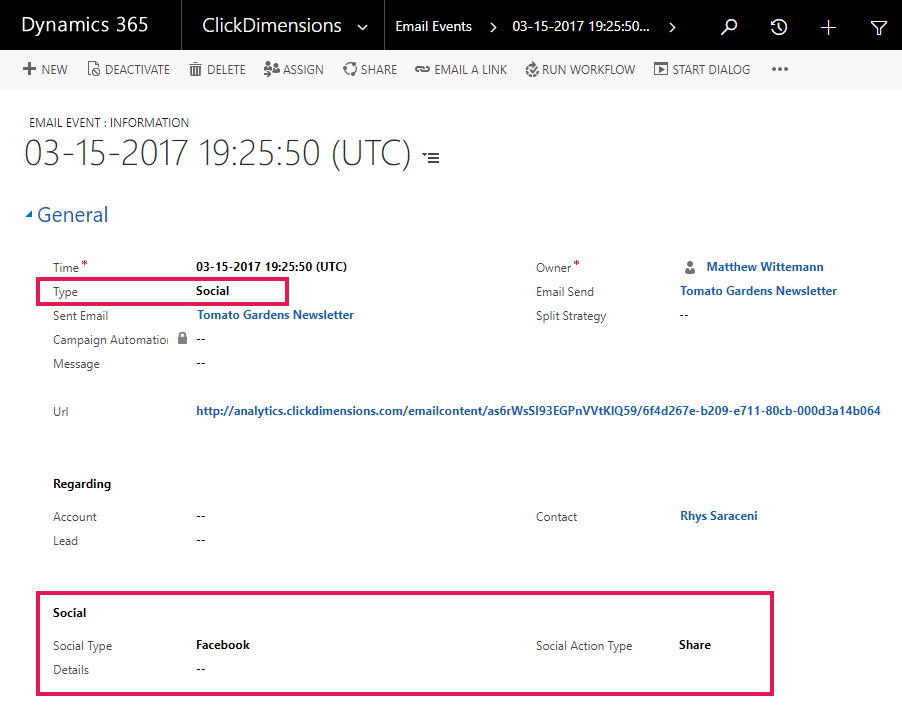Screen dimensions: 902x706
Task: Open the record title form selector menu
Action: click(x=431, y=157)
